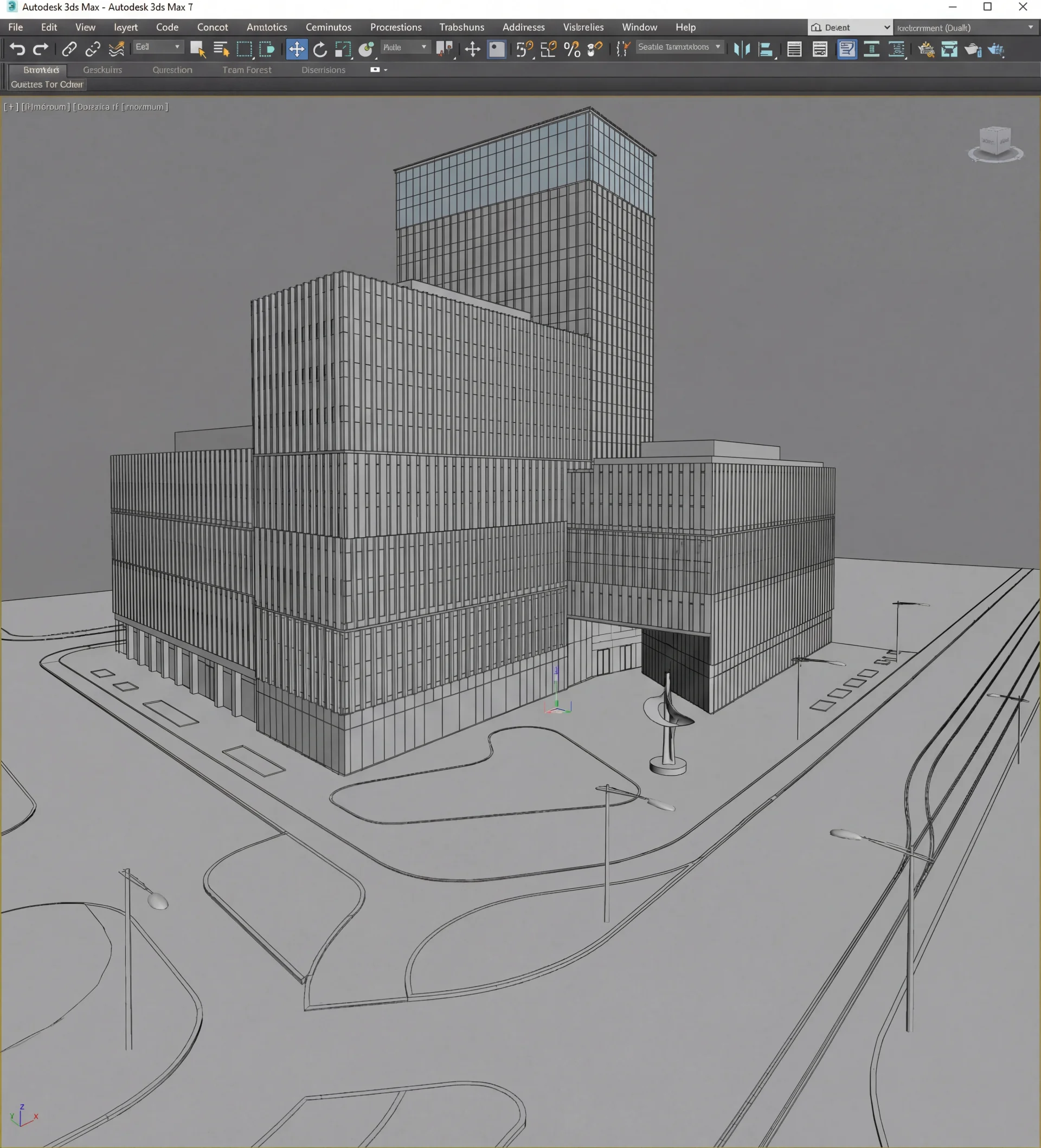Viewport: 1041px width, 1148px height.
Task: Click the Select by Name list icon
Action: pos(221,49)
